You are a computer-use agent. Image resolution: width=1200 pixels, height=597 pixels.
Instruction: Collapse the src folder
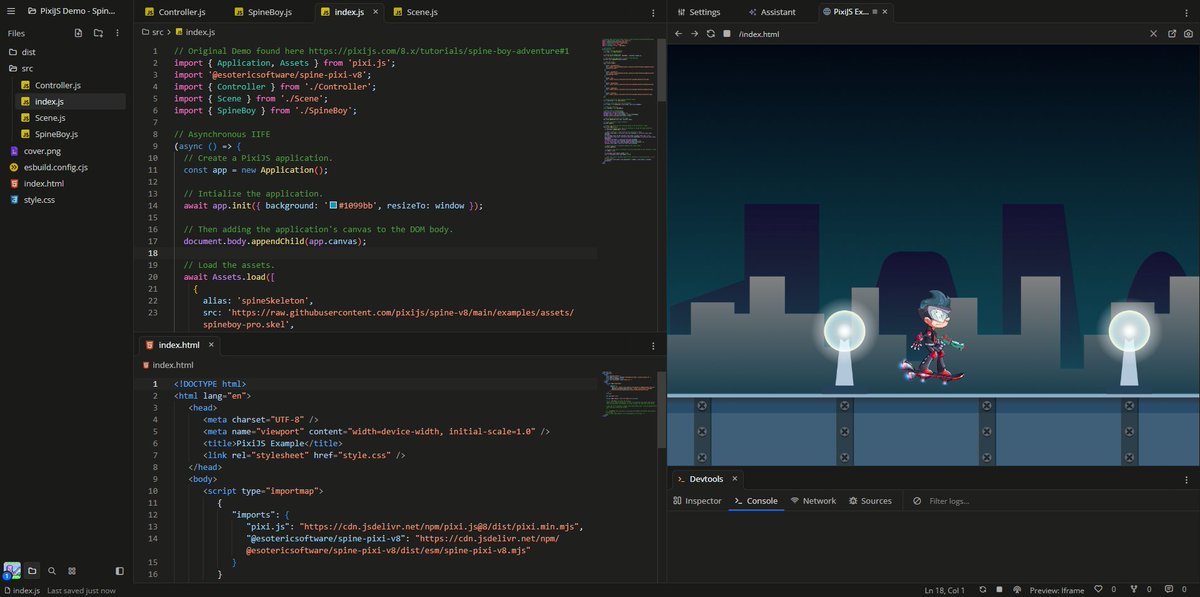click(27, 69)
